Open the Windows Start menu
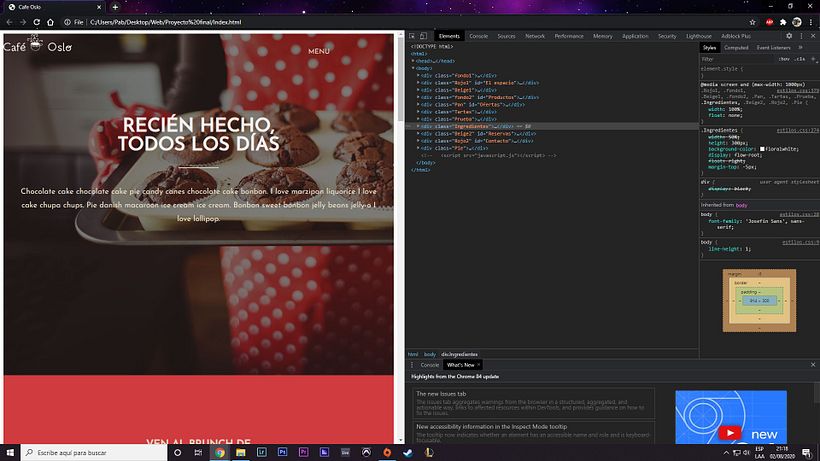Image resolution: width=820 pixels, height=461 pixels. click(x=10, y=453)
